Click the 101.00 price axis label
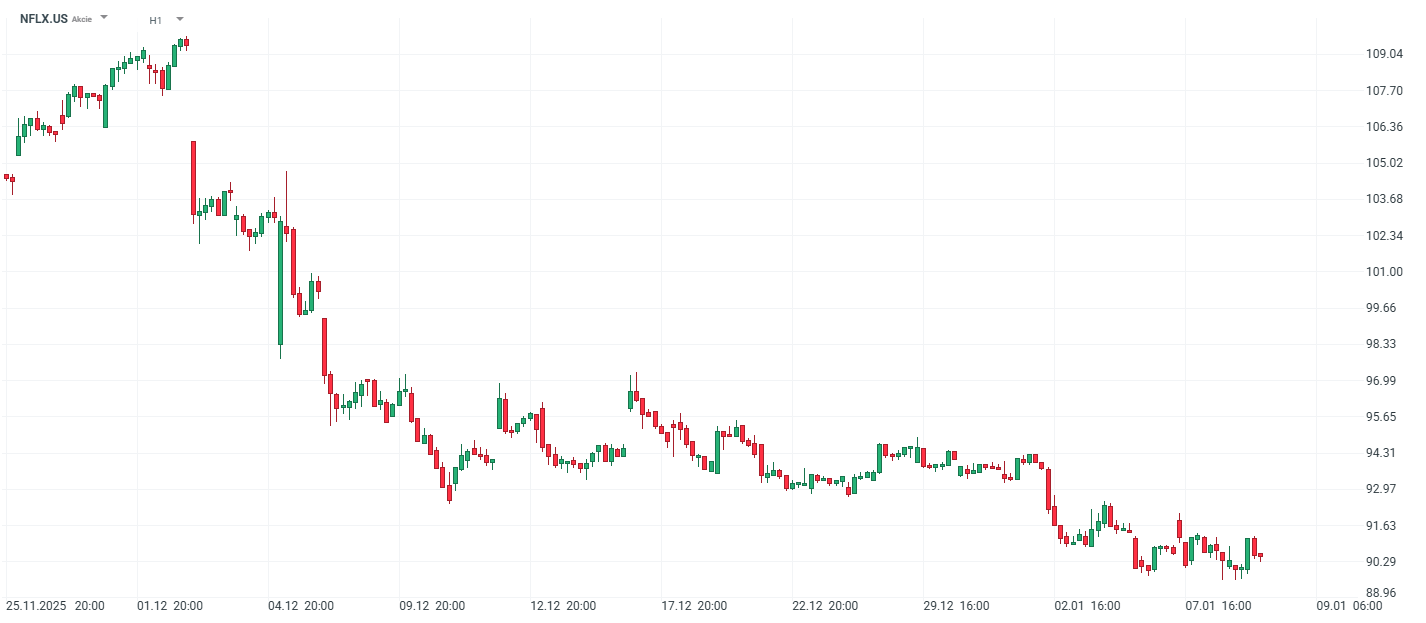Screen dimensions: 1426x623 click(x=1384, y=272)
